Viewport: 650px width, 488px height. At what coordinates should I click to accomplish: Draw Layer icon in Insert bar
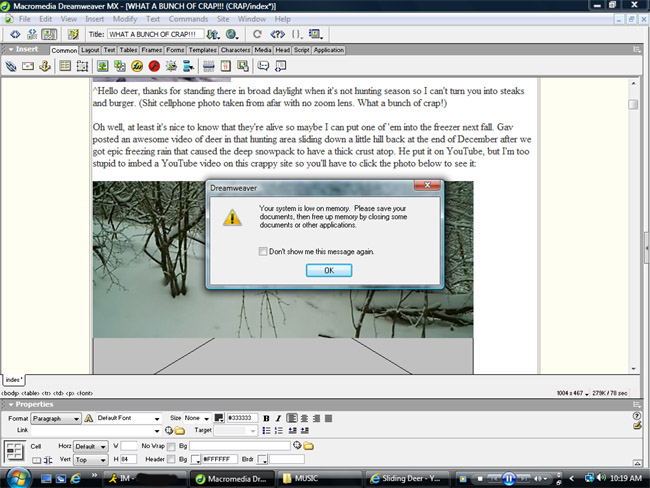tap(82, 66)
